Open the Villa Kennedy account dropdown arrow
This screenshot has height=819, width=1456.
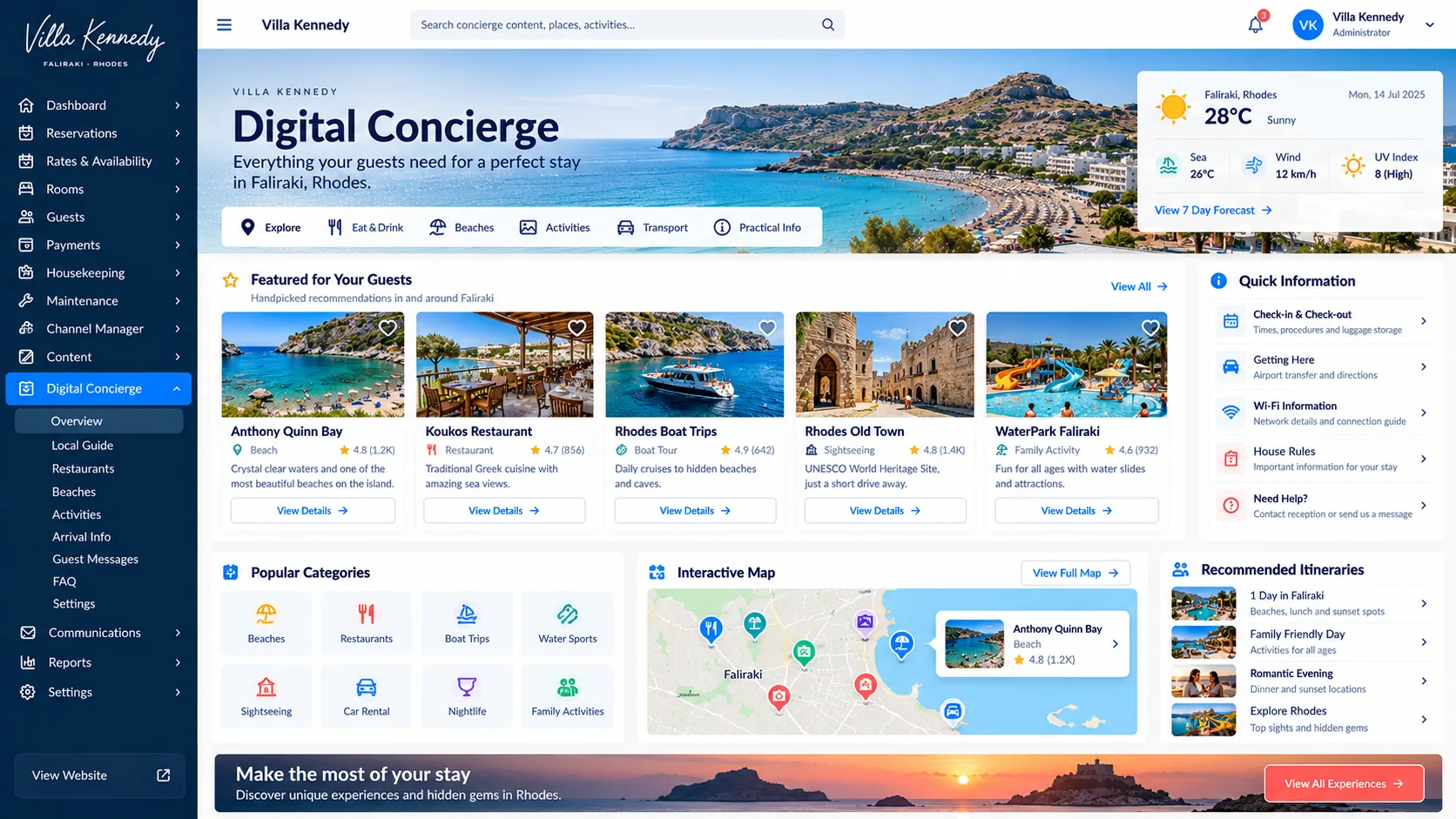(1430, 24)
